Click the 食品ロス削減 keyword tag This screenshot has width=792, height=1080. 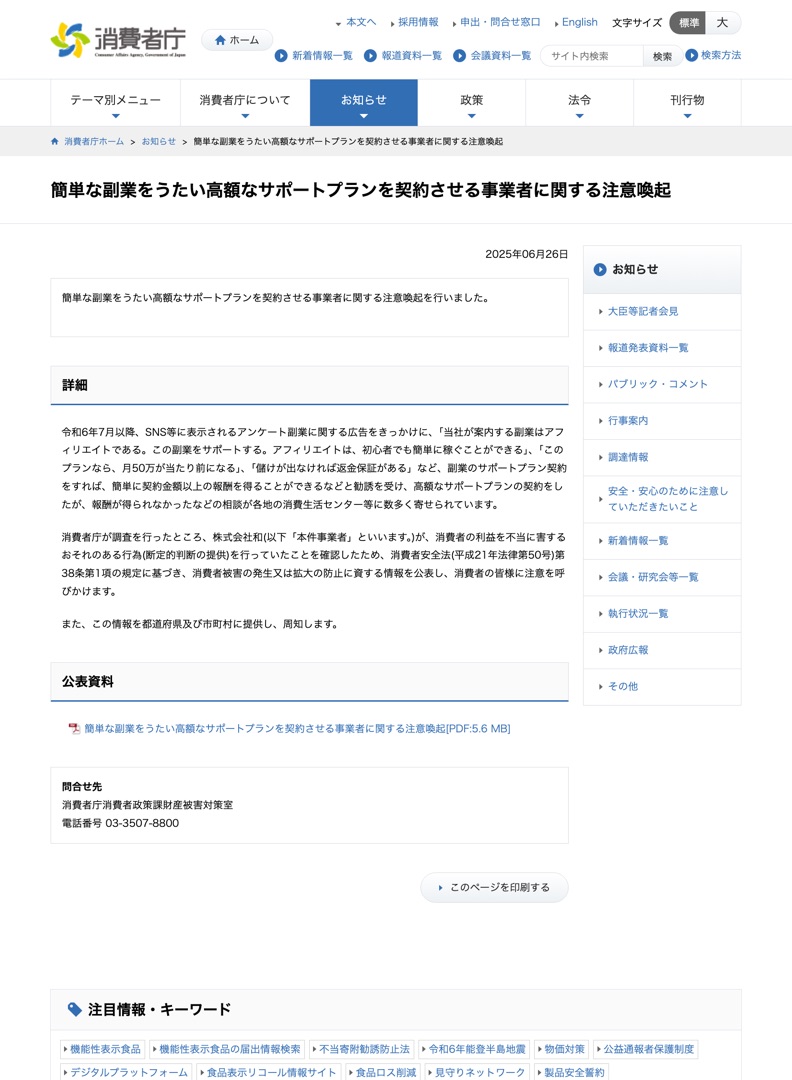coord(383,1072)
